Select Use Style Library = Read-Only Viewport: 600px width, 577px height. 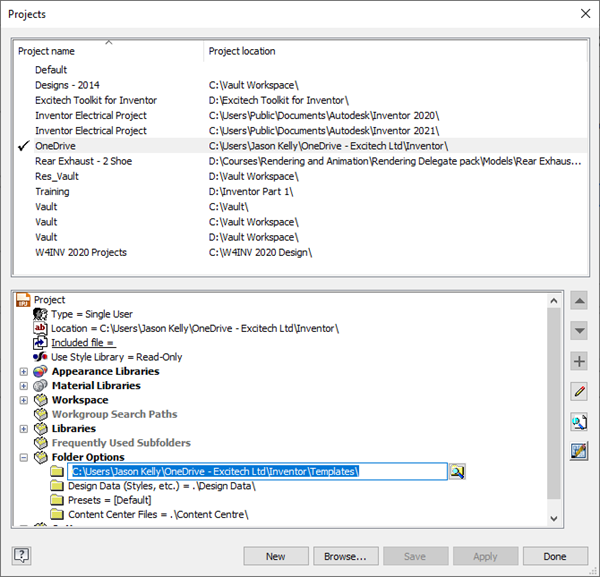coord(116,357)
